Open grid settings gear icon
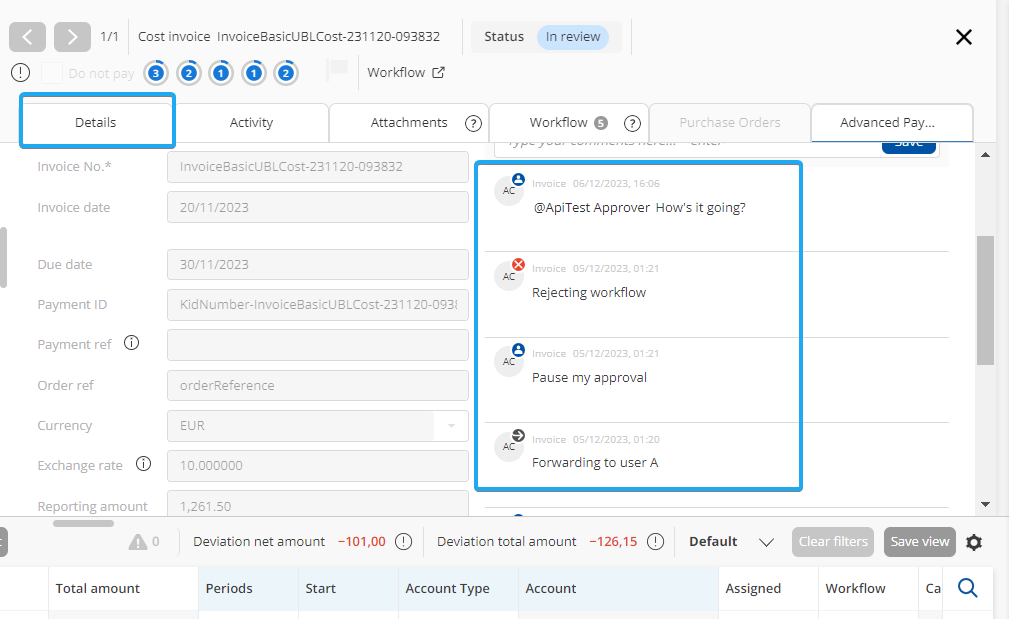Screen dimensions: 1009x619 pos(974,542)
